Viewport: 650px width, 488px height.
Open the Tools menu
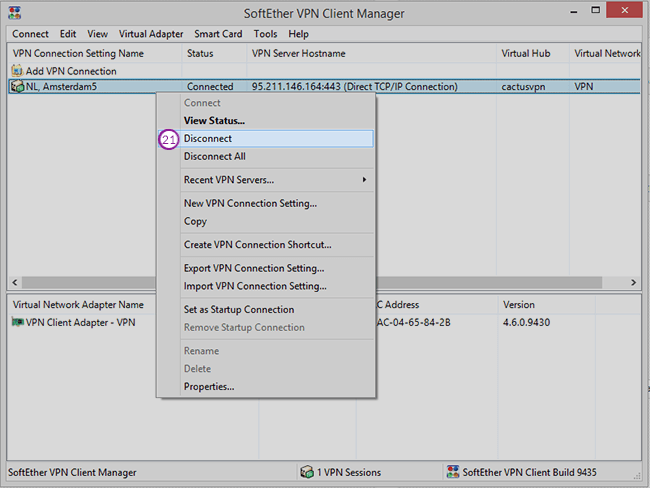click(265, 34)
